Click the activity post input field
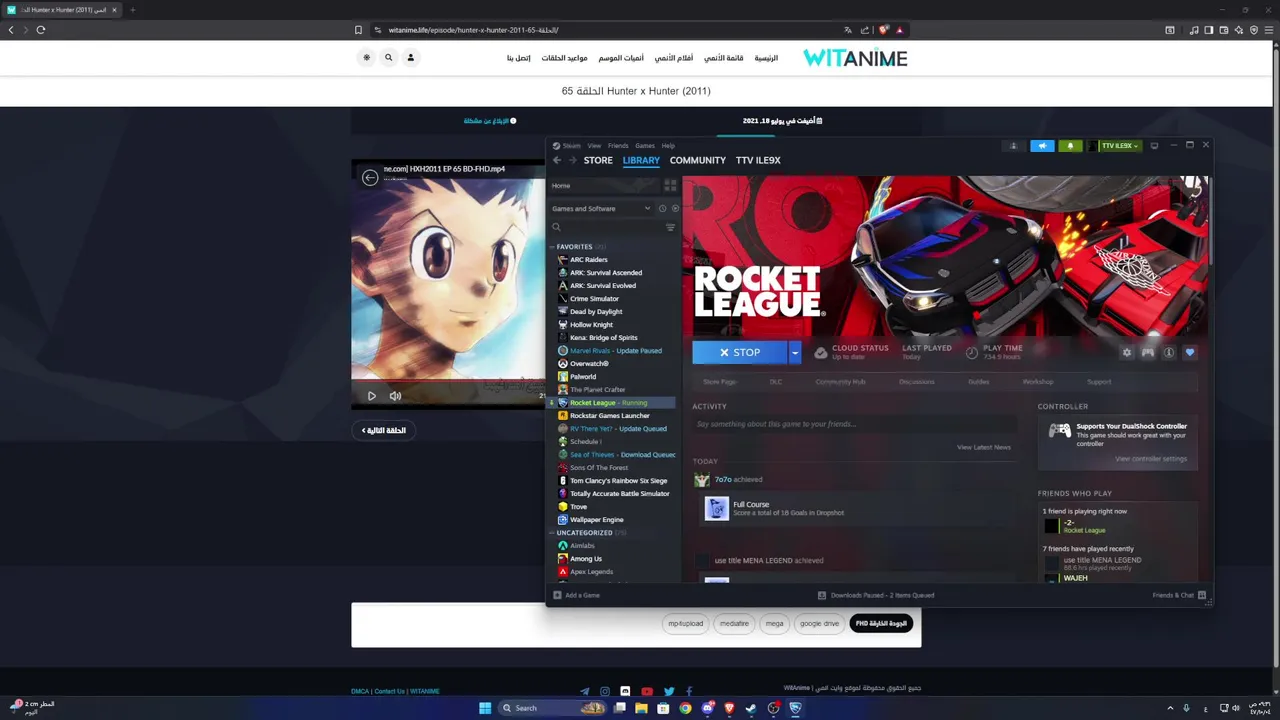Screen dimensions: 1280x720 [853, 424]
